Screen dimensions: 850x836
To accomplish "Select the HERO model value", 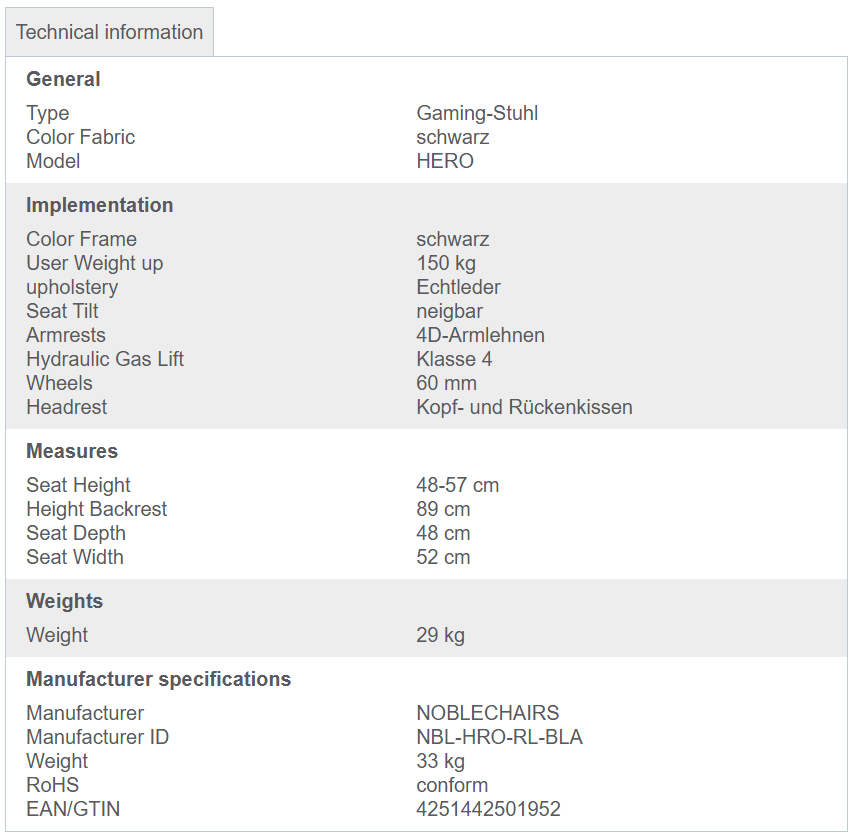I will (445, 161).
